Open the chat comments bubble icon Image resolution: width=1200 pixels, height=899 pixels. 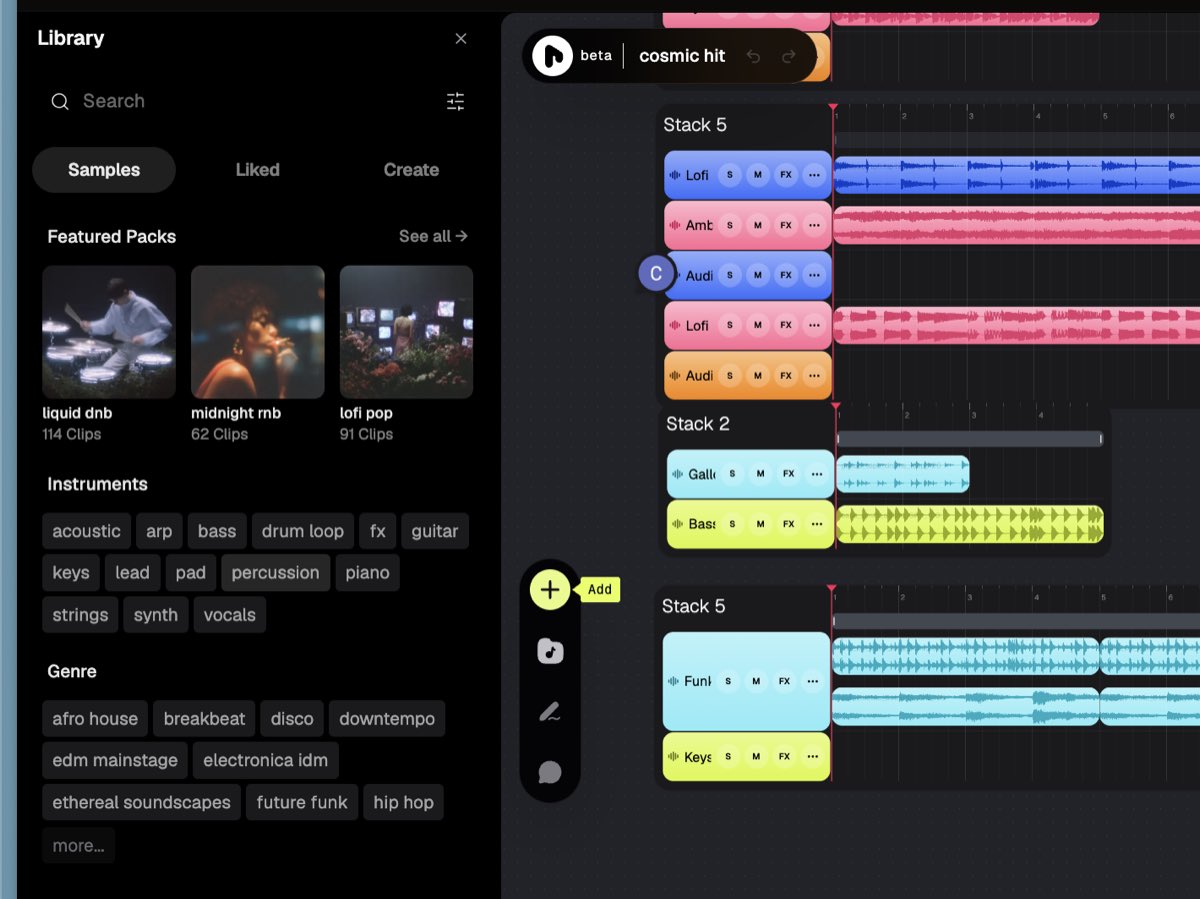click(550, 772)
